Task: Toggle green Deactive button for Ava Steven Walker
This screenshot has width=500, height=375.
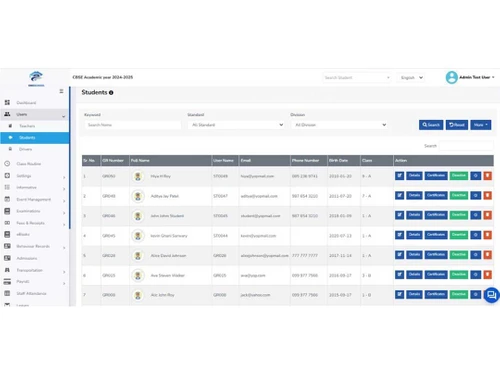Action: pyautogui.click(x=459, y=275)
